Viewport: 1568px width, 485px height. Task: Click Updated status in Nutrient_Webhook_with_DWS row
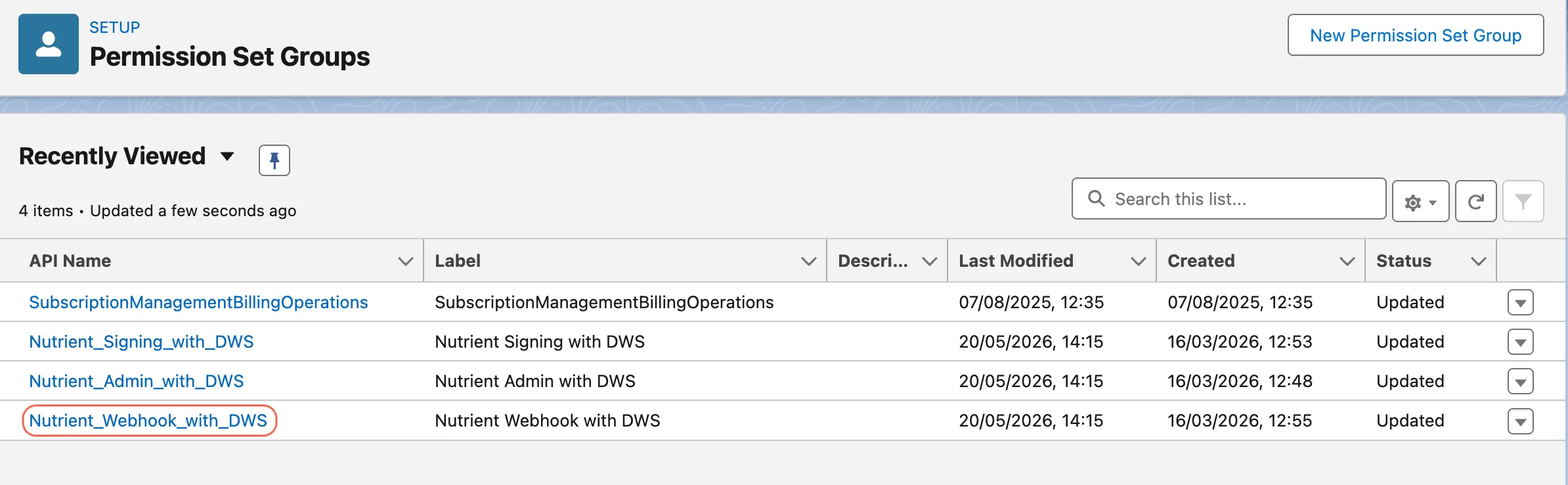tap(1410, 421)
